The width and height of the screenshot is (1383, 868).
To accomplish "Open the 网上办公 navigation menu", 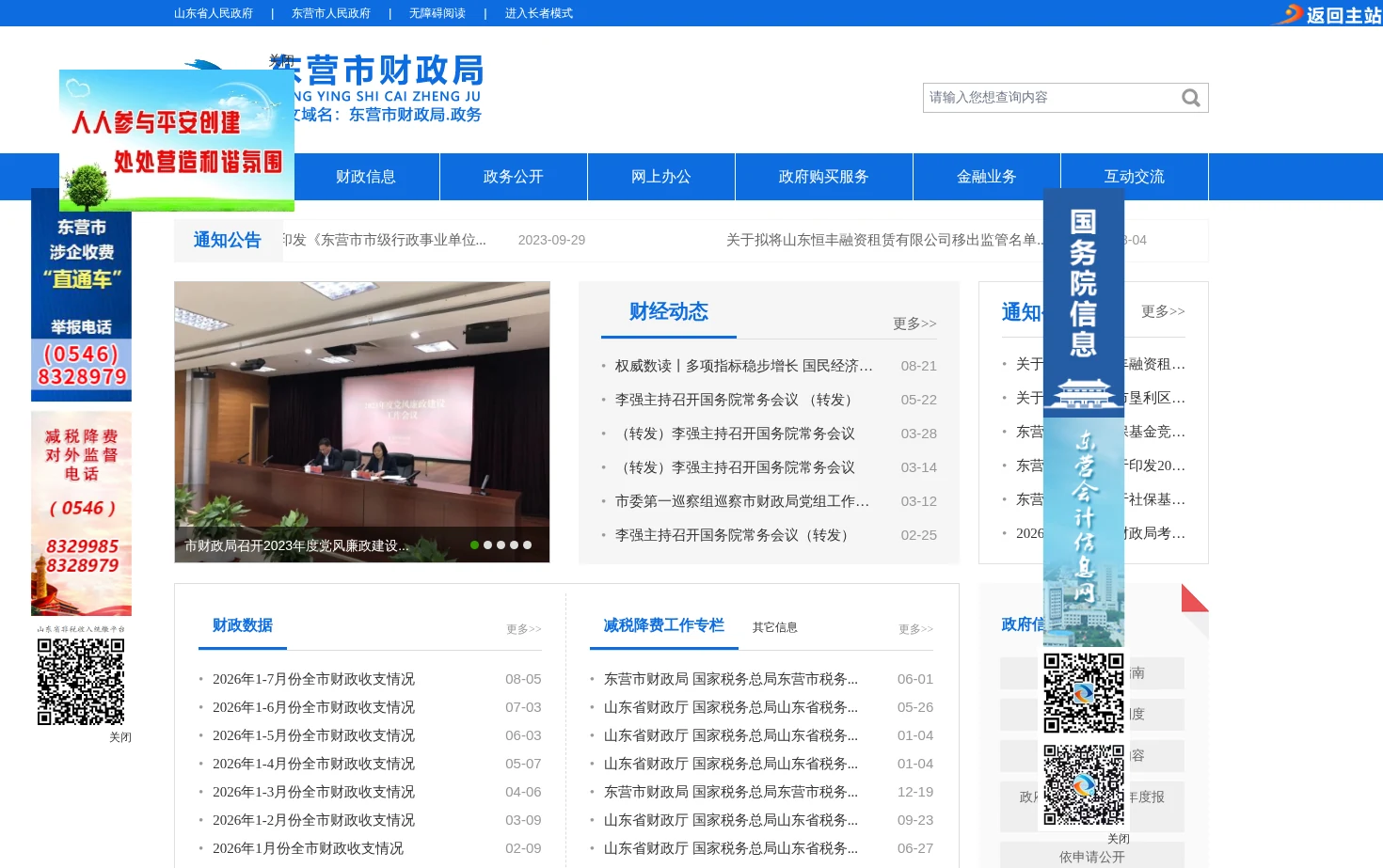I will tap(661, 177).
